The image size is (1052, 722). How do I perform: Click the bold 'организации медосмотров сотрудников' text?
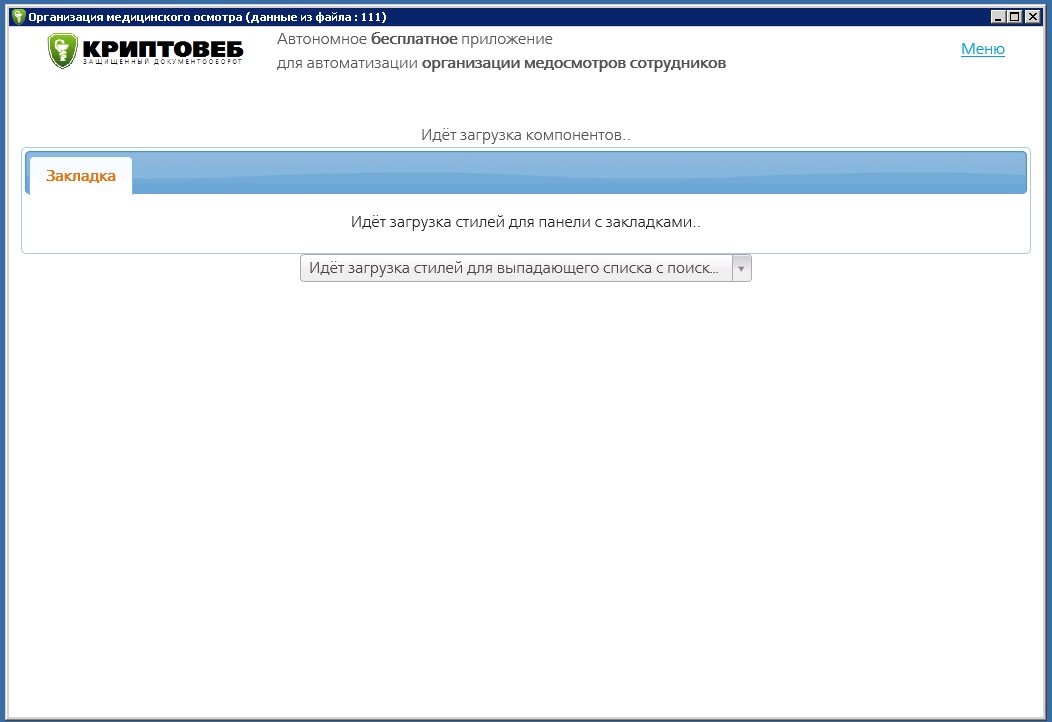(573, 64)
